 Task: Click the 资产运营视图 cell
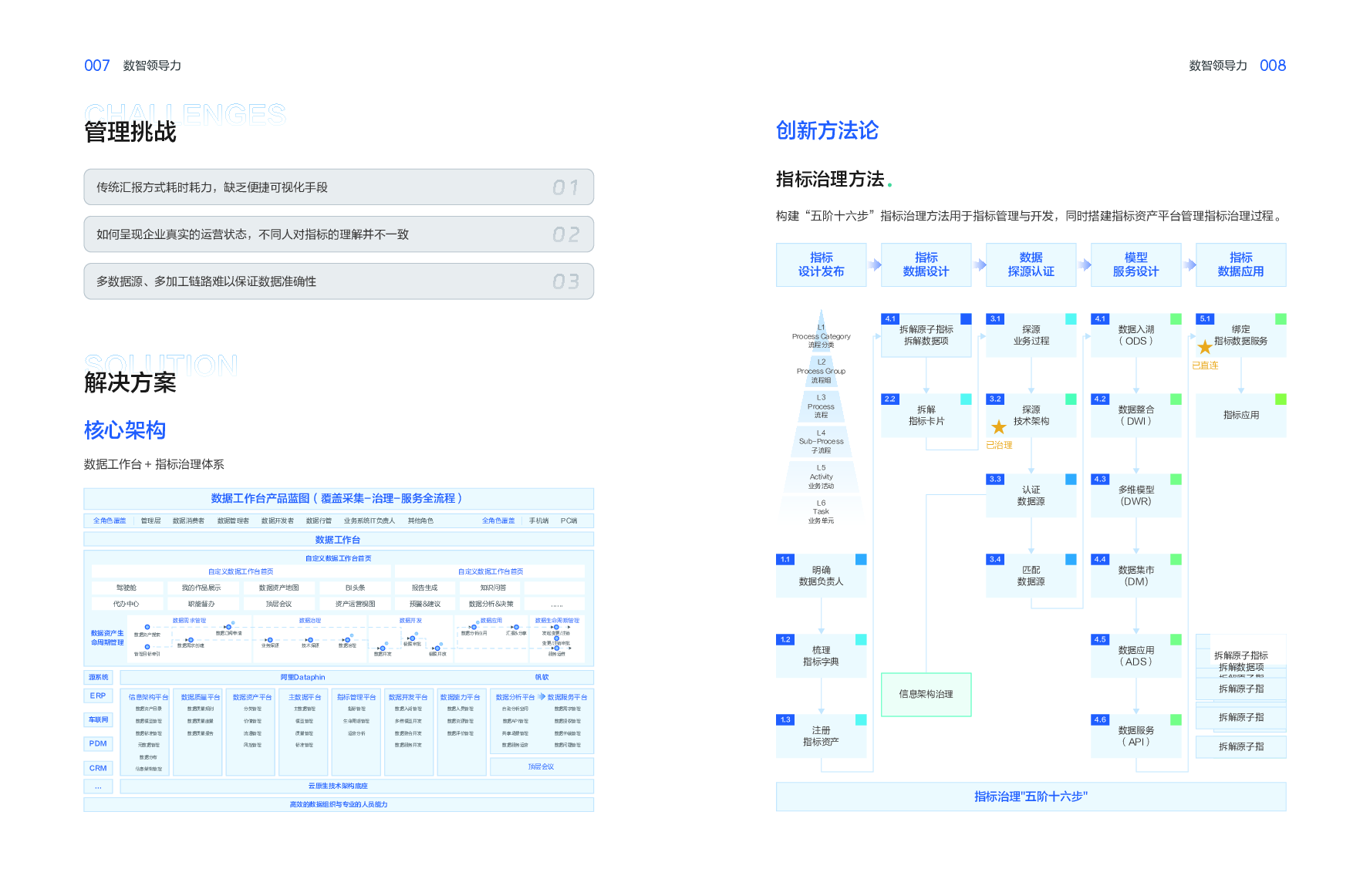[355, 604]
